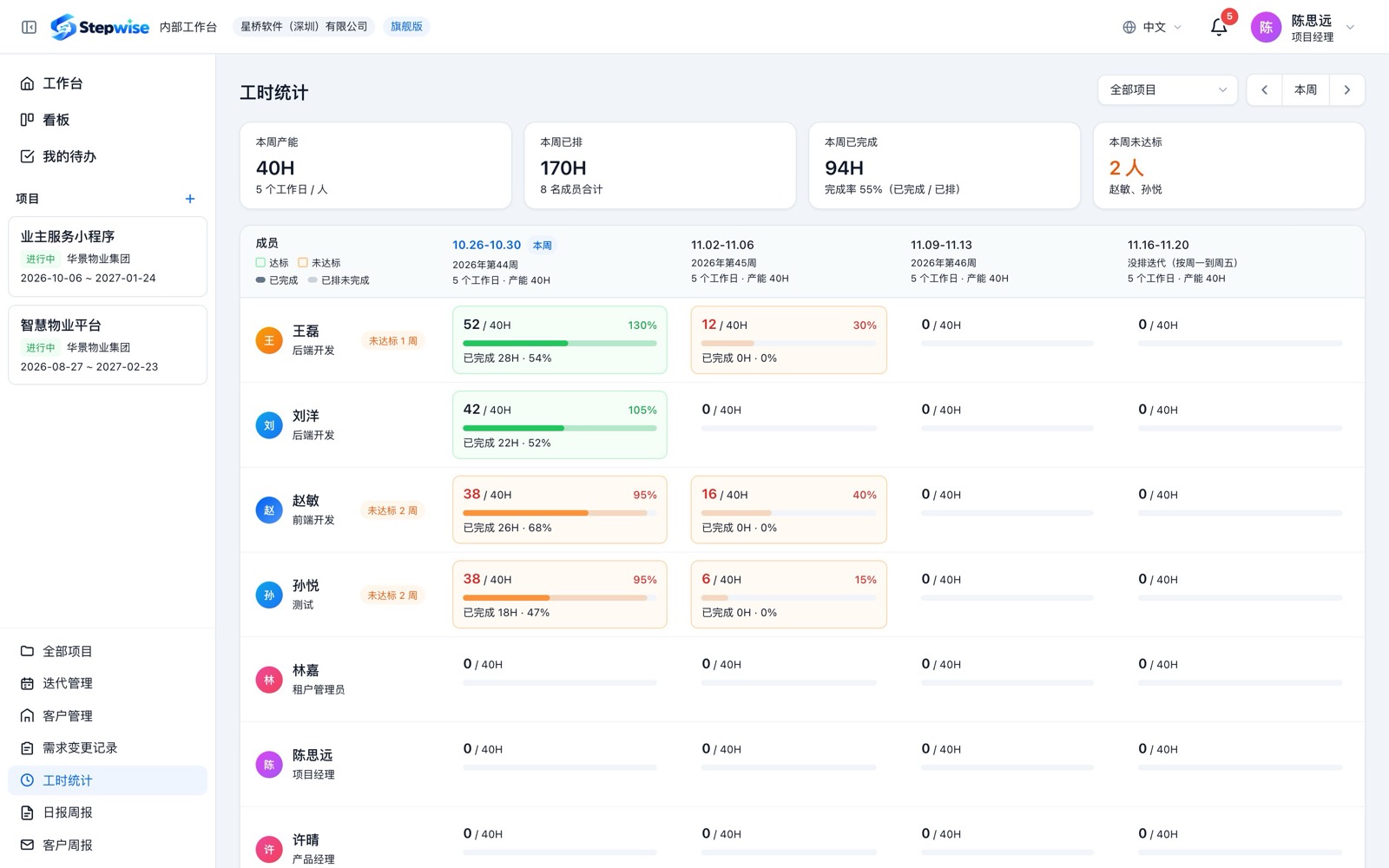Open 业主服务小程序 project card
This screenshot has width=1389, height=868.
[108, 257]
